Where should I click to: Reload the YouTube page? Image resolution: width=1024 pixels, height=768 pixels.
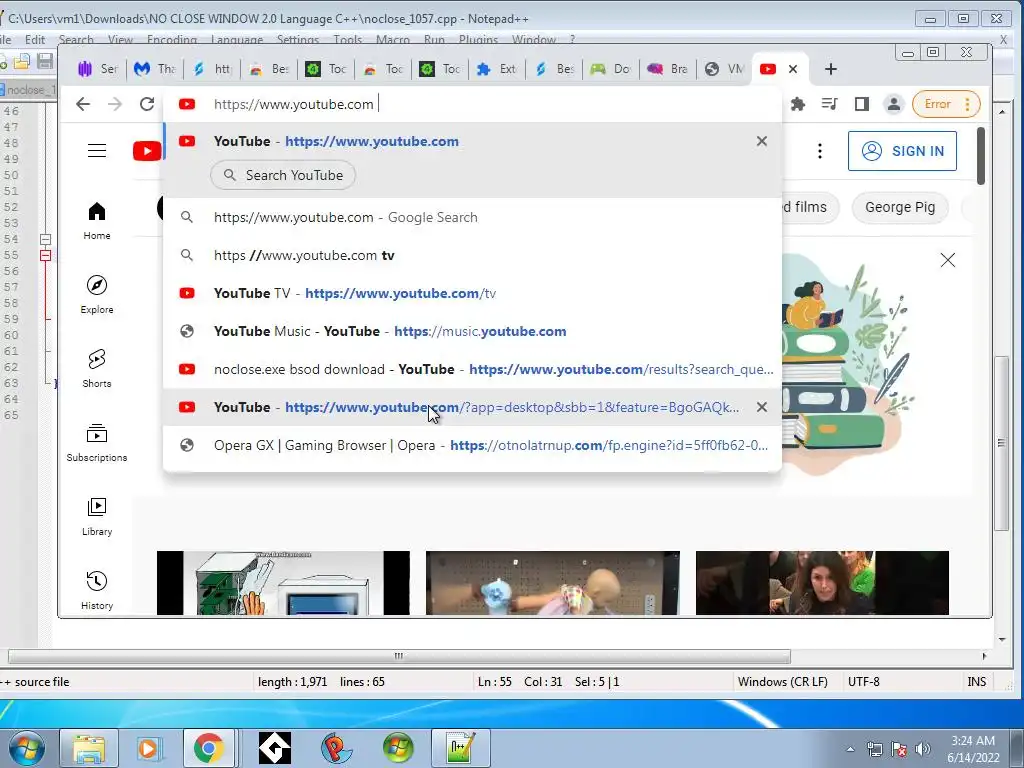(147, 104)
